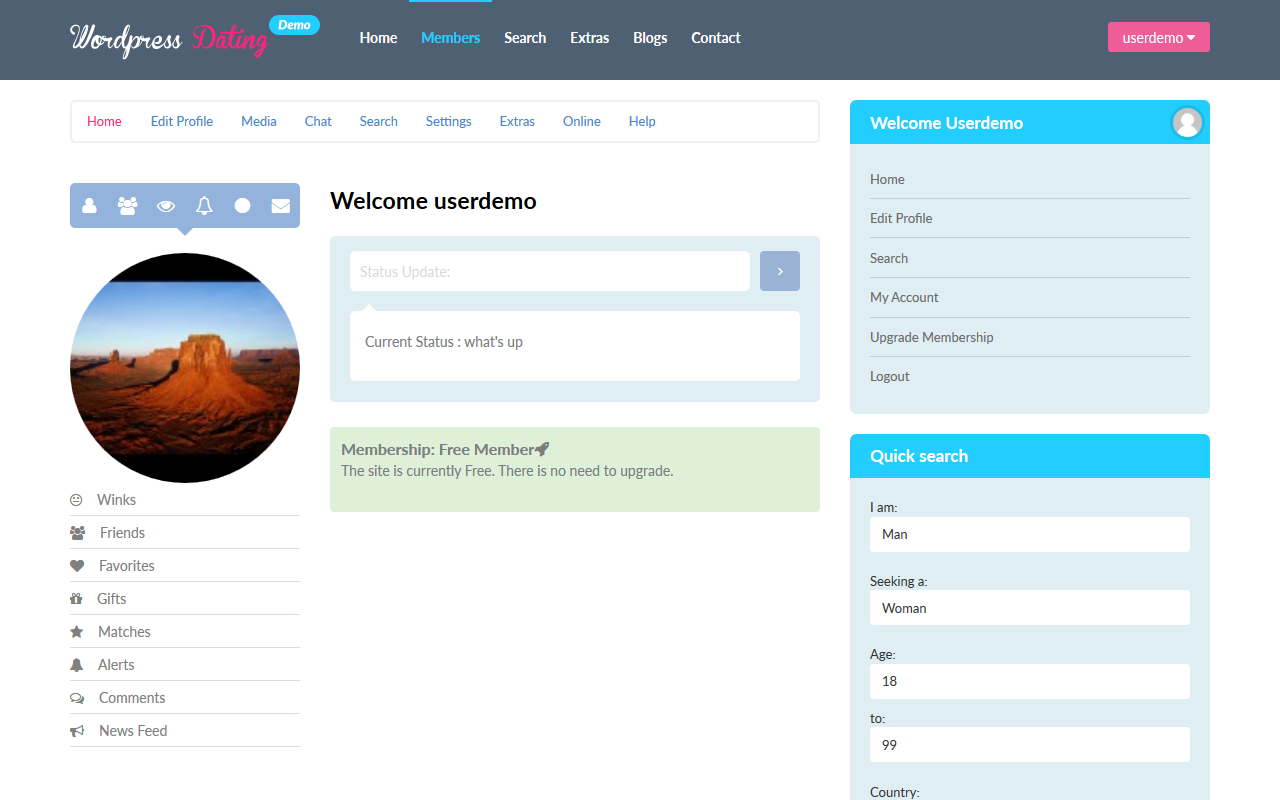Click the megaphone icon beside News Feed

tap(77, 731)
